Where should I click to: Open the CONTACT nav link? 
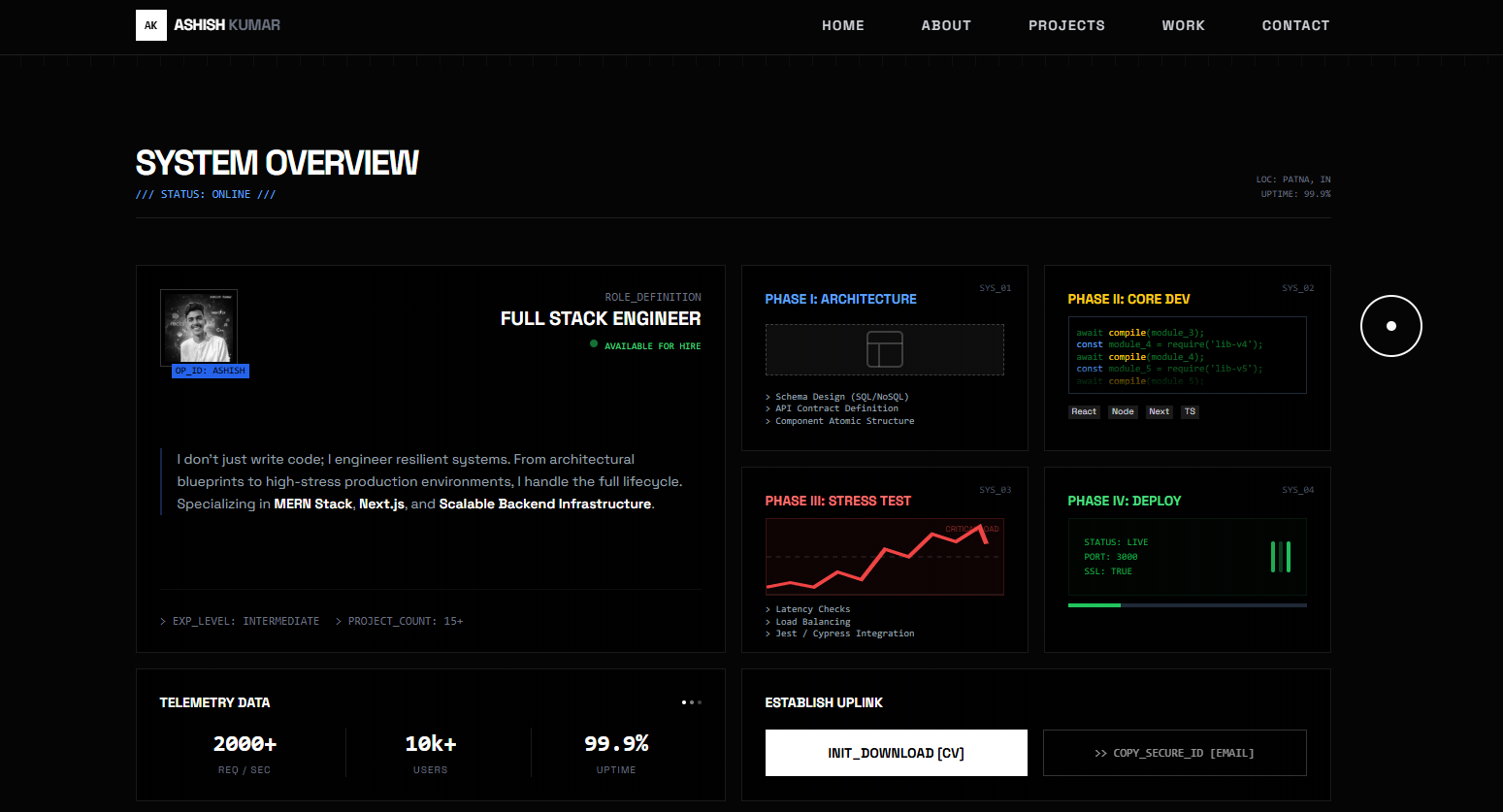click(x=1295, y=25)
